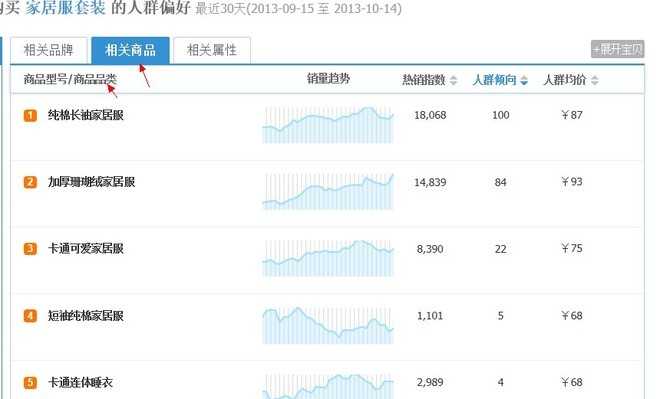Select the 相关商品 tab
The height and width of the screenshot is (399, 660).
tap(130, 50)
